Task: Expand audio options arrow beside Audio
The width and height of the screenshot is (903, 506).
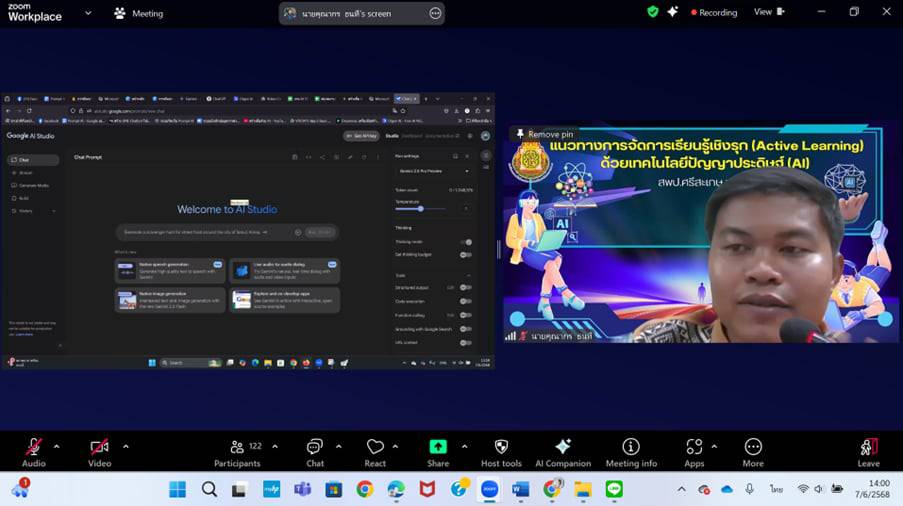Action: pos(56,446)
